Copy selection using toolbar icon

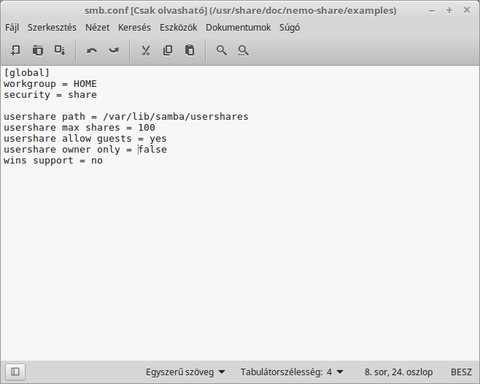(168, 50)
